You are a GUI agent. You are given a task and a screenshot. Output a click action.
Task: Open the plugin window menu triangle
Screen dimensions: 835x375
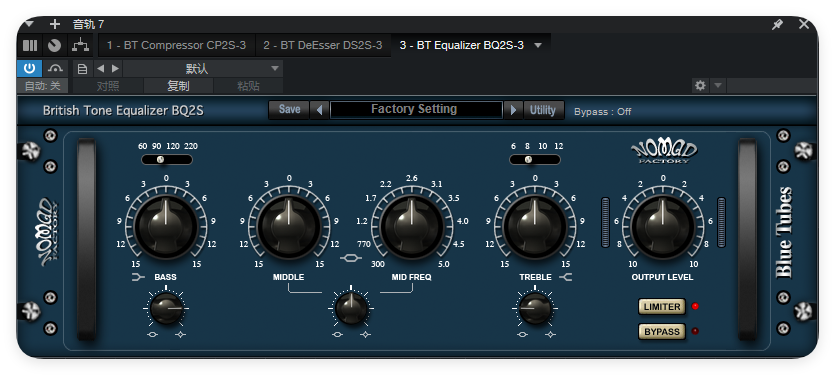(29, 24)
